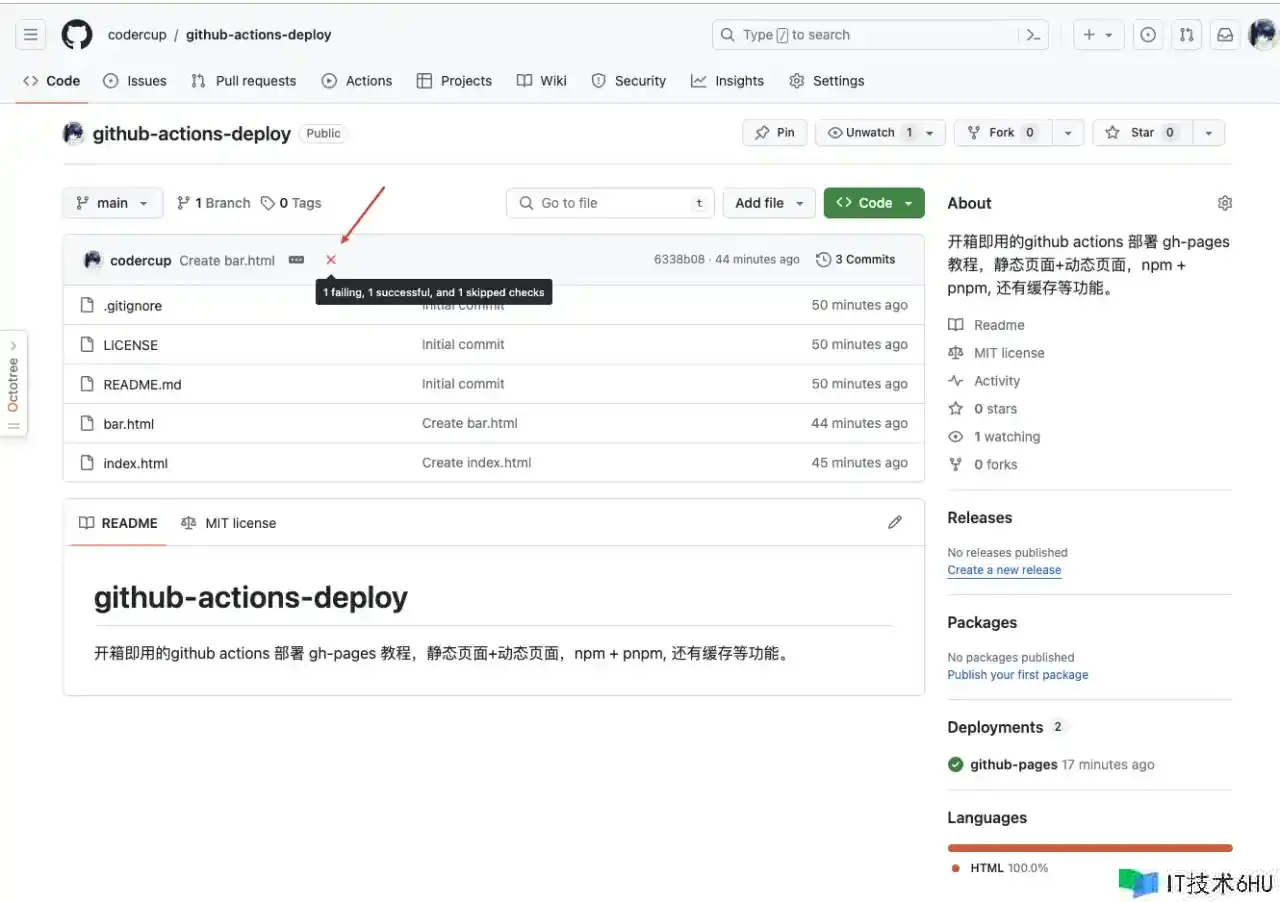
Task: Open the green Code dropdown
Action: point(874,203)
